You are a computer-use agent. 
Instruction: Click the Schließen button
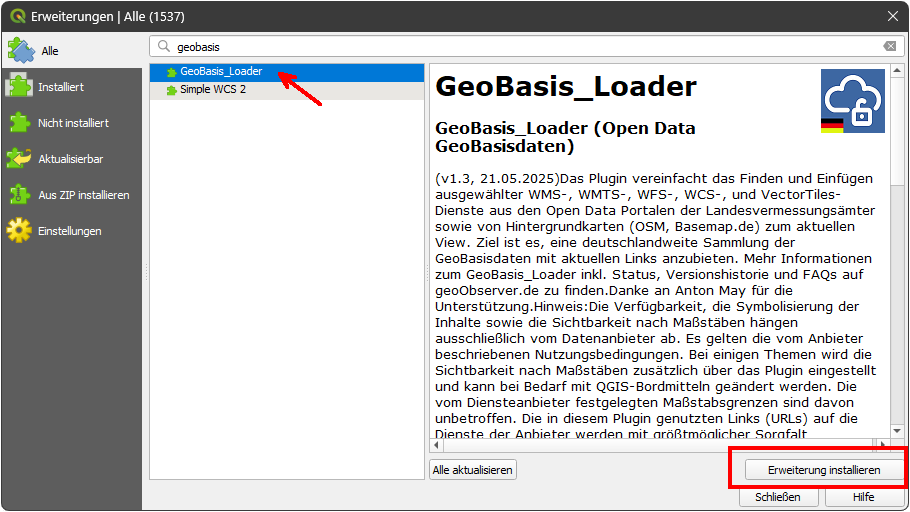coord(778,497)
